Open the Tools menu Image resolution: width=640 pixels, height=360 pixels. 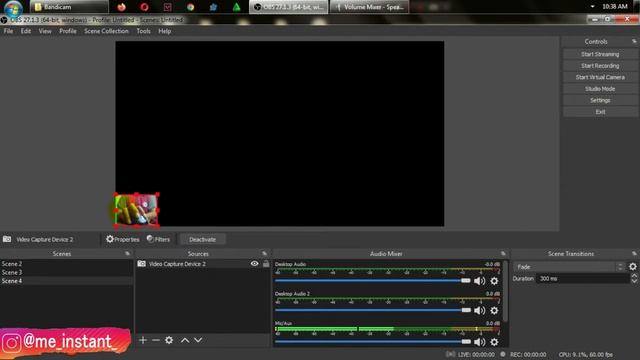(x=143, y=31)
